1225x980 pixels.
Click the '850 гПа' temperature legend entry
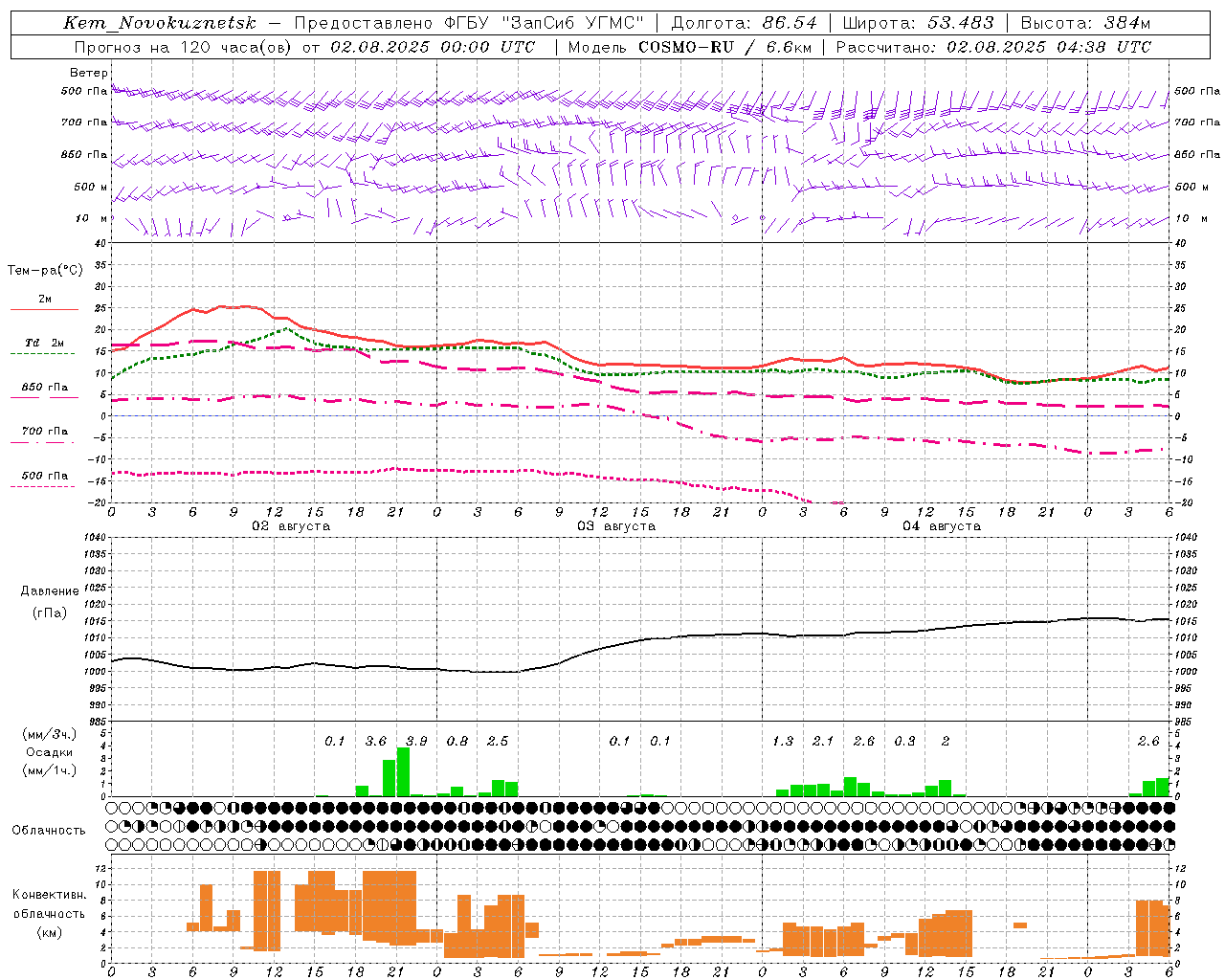point(44,392)
